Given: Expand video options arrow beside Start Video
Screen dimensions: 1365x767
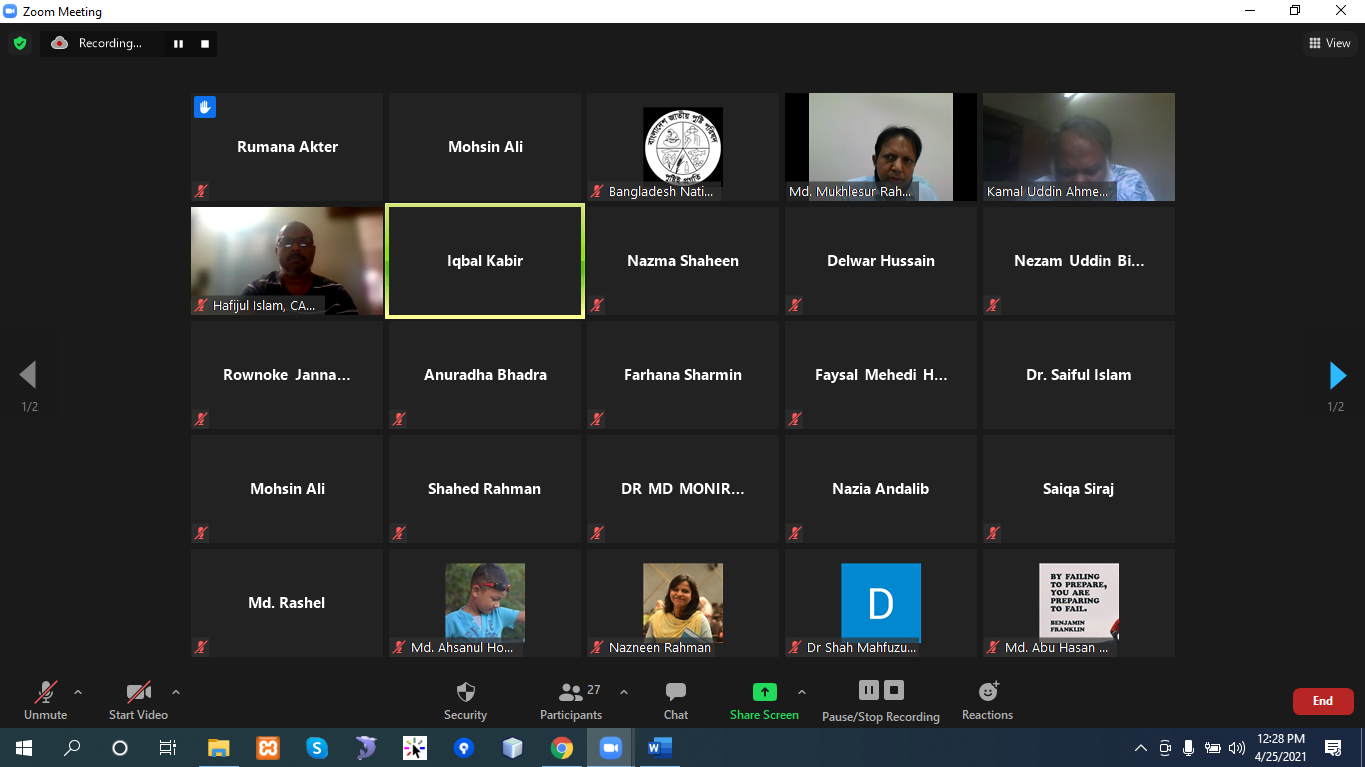Looking at the screenshot, I should (176, 692).
